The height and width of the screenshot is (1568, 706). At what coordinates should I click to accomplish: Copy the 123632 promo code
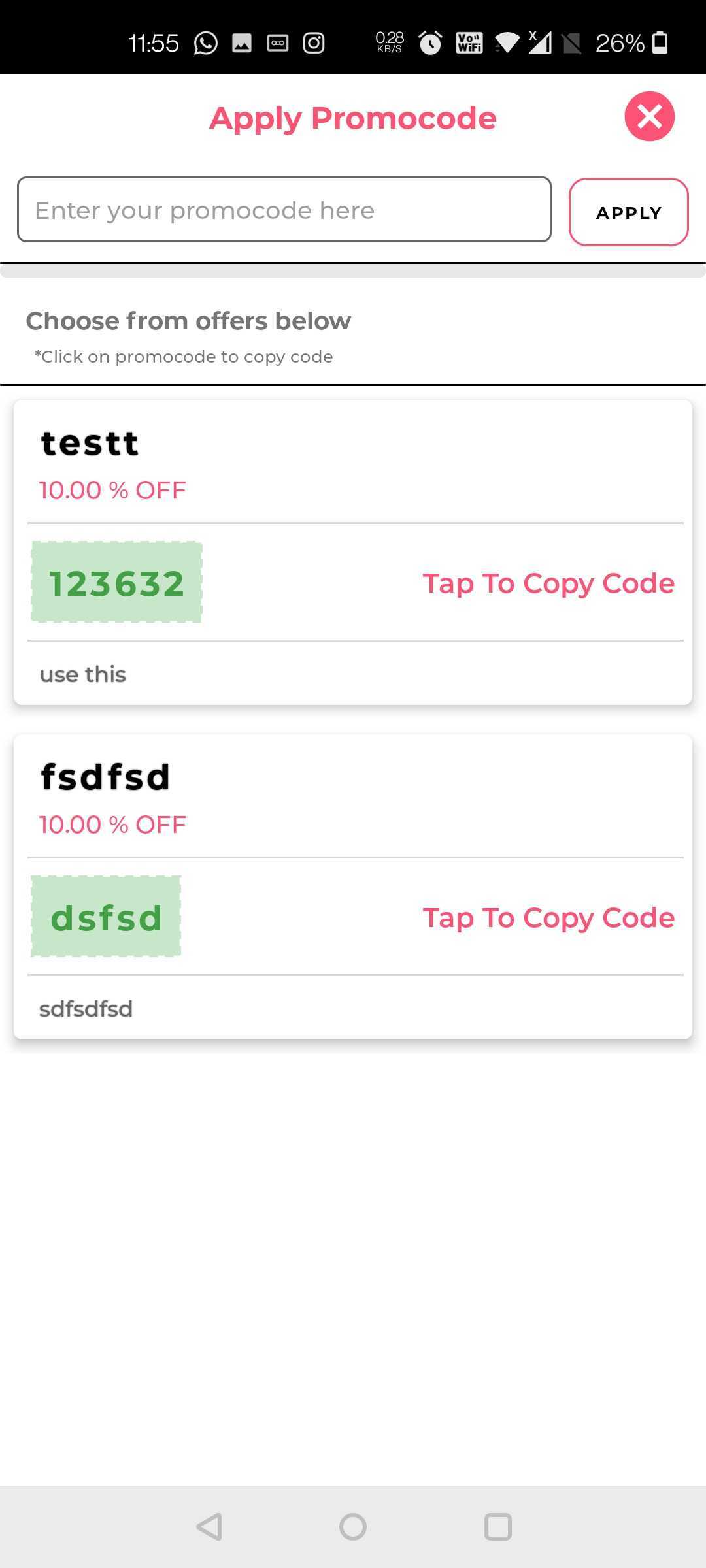pyautogui.click(x=116, y=582)
